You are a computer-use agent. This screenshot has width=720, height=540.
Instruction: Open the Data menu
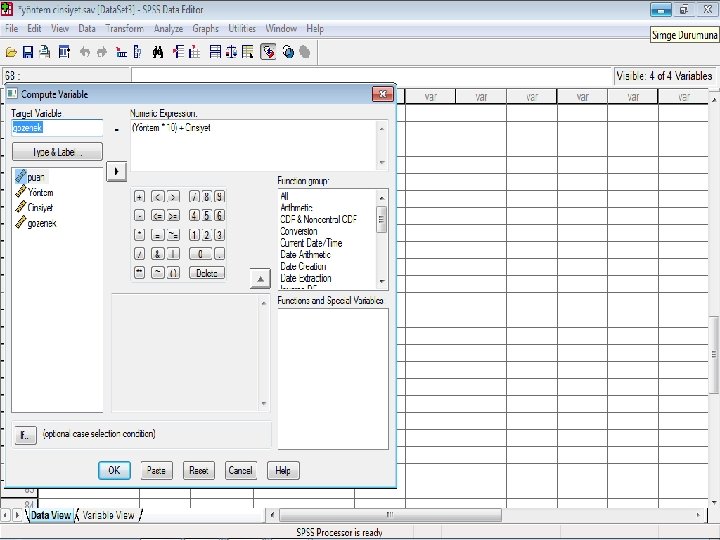(x=87, y=28)
